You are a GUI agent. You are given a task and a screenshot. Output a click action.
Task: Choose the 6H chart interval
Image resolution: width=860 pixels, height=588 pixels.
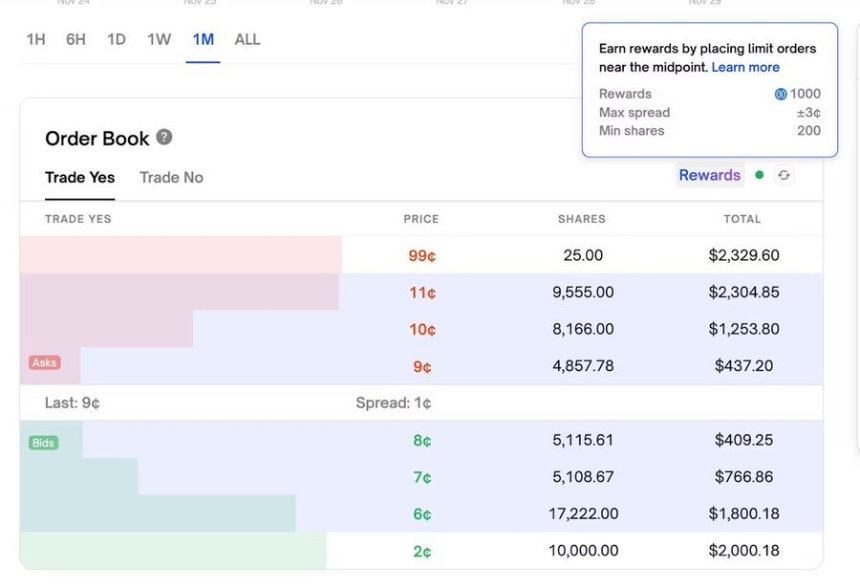click(x=76, y=40)
